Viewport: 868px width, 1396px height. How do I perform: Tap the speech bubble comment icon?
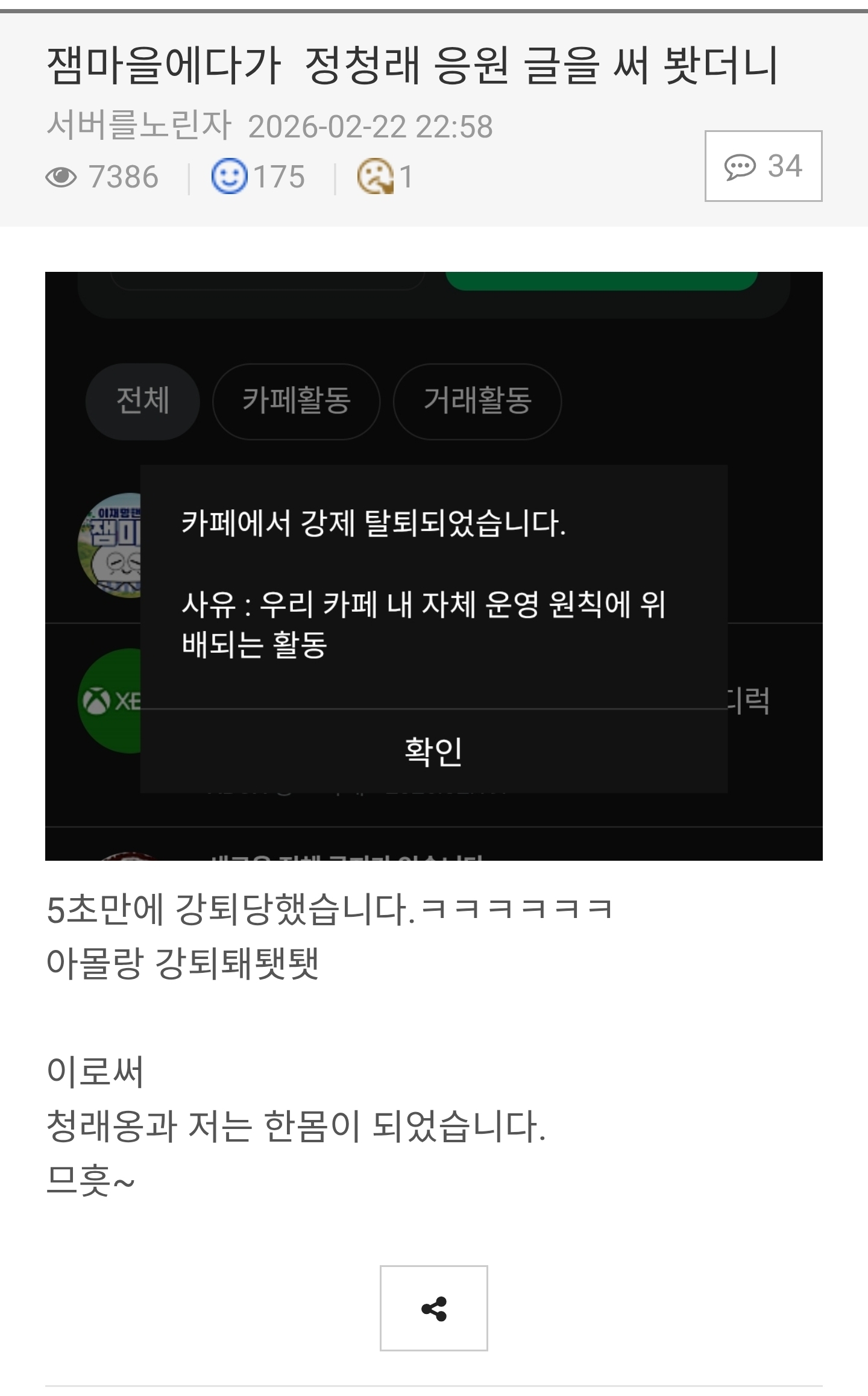[740, 167]
